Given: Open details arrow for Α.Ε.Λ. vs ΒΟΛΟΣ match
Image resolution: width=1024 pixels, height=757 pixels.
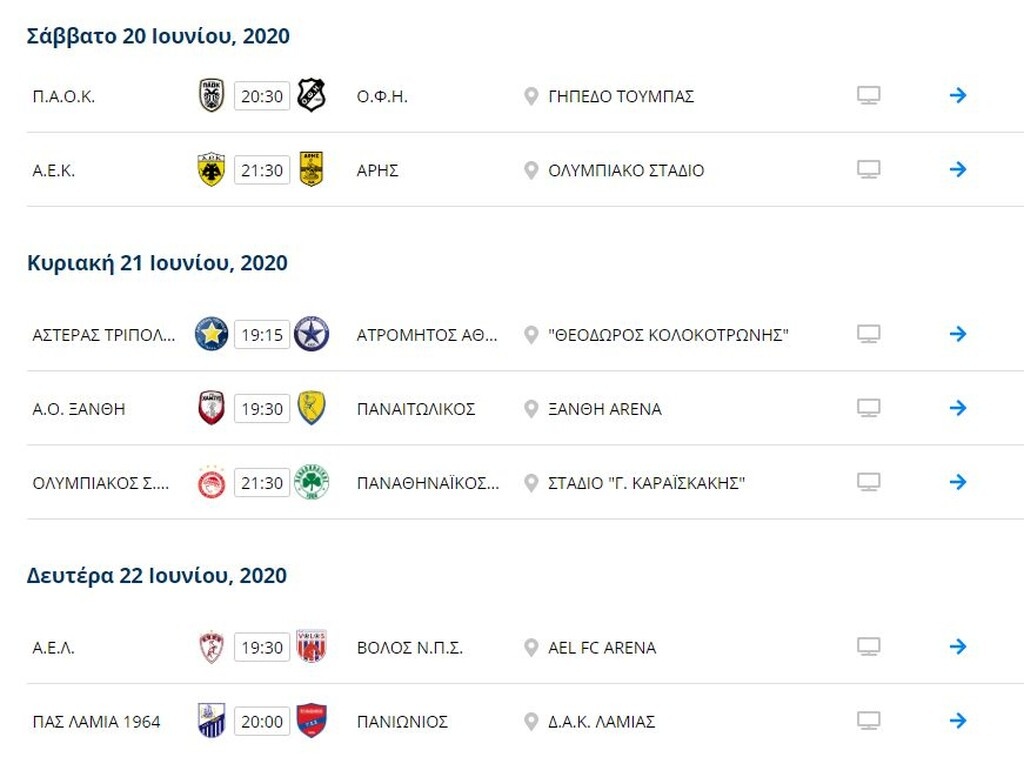Looking at the screenshot, I should point(958,647).
